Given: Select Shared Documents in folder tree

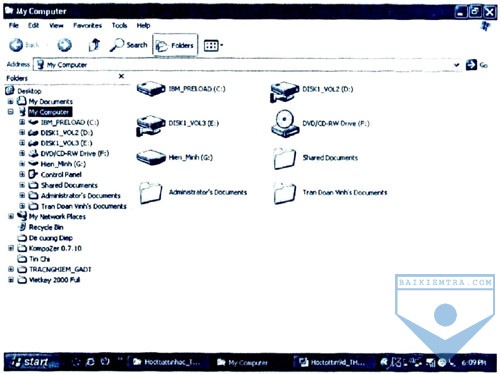Looking at the screenshot, I should (x=69, y=185).
